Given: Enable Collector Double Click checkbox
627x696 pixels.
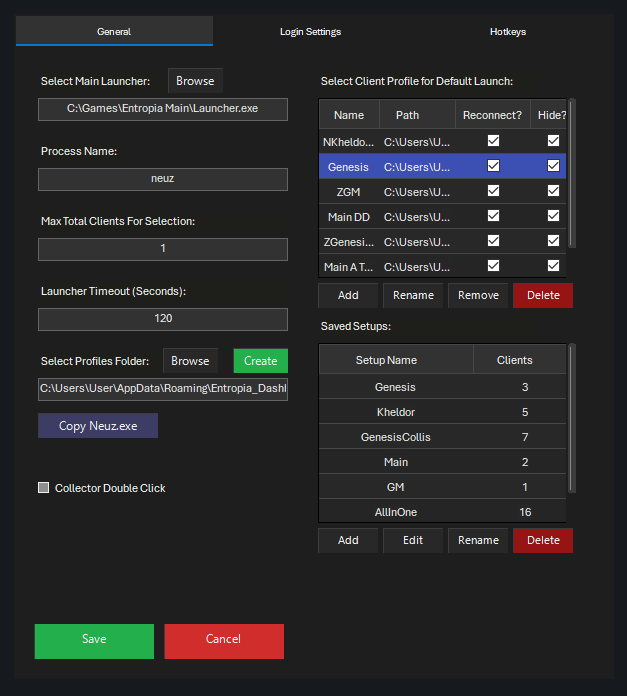Looking at the screenshot, I should click(43, 487).
